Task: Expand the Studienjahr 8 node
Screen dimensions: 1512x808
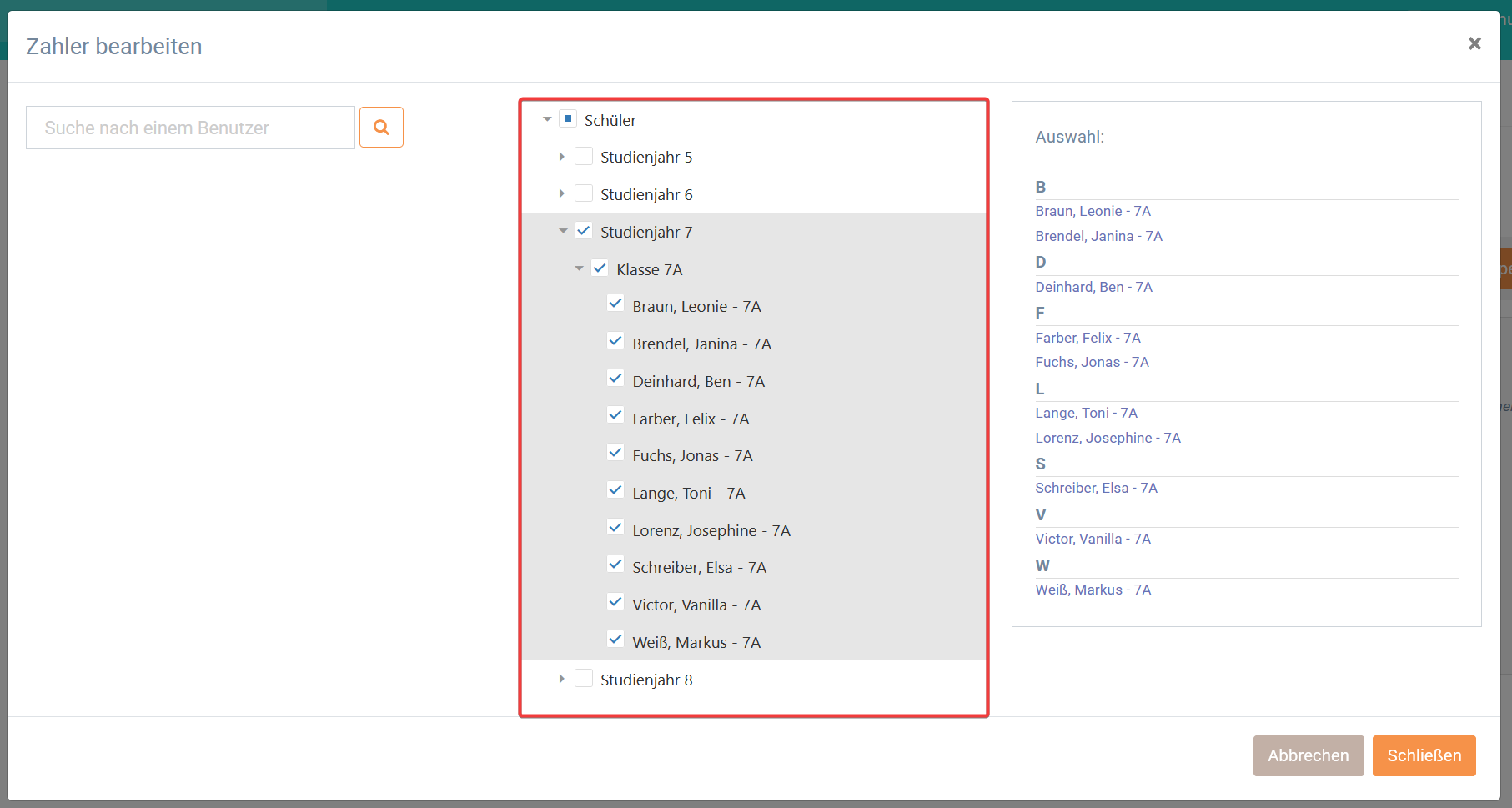Action: tap(562, 679)
